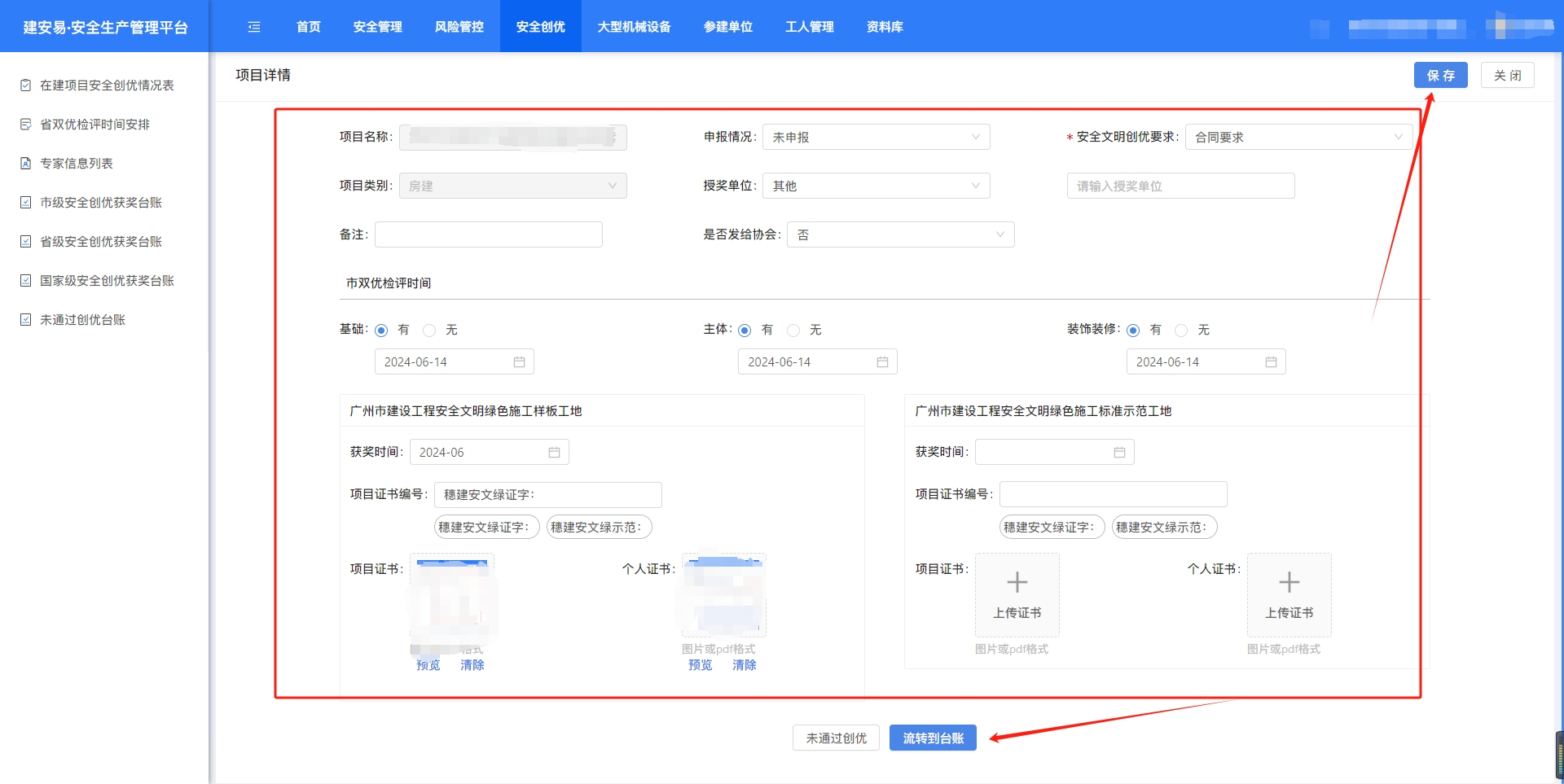Screen dimensions: 1564x784
Task: Click 清除 link under the 个人证书 thumbnail
Action: point(744,665)
